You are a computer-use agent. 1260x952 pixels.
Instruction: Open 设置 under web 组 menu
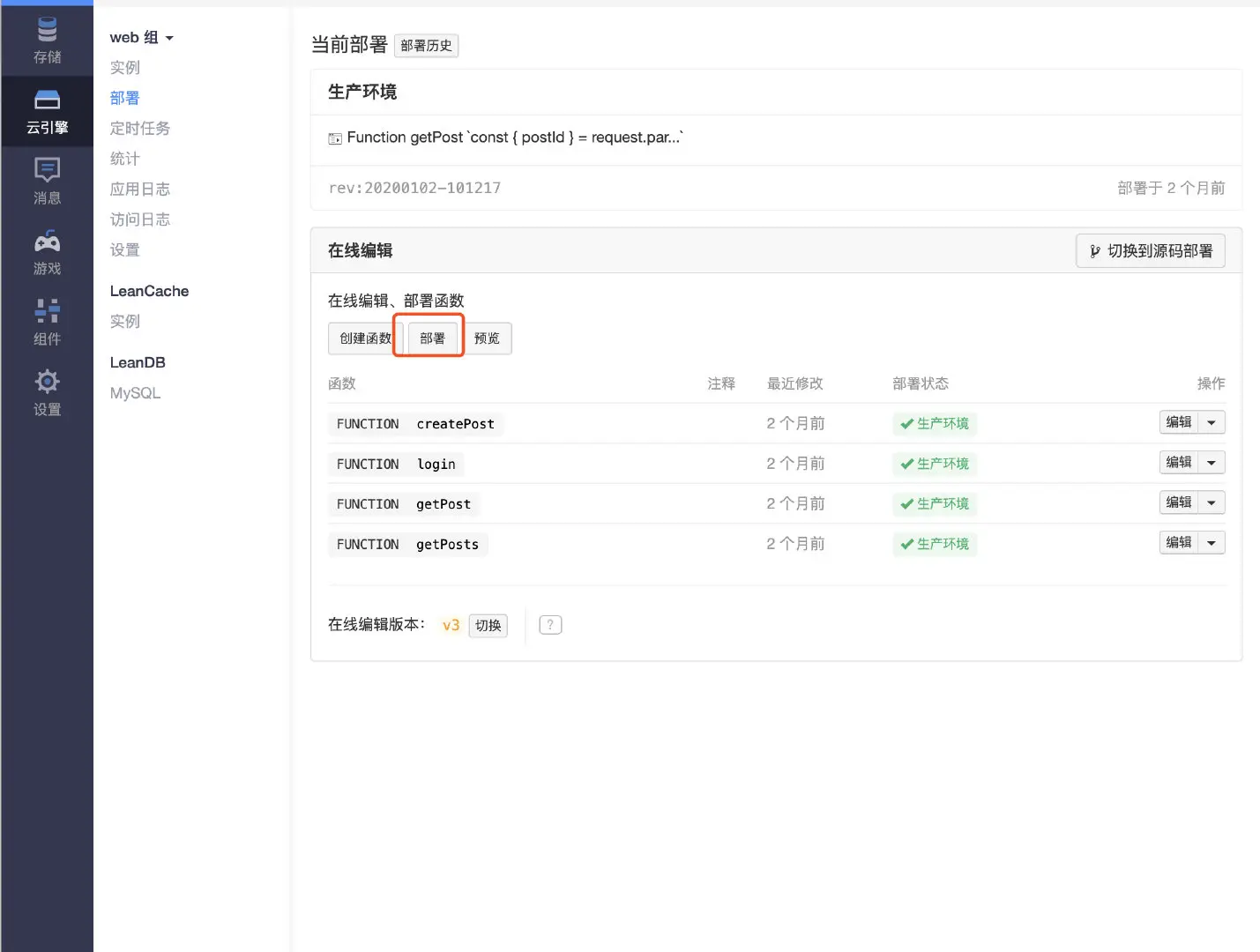[125, 250]
